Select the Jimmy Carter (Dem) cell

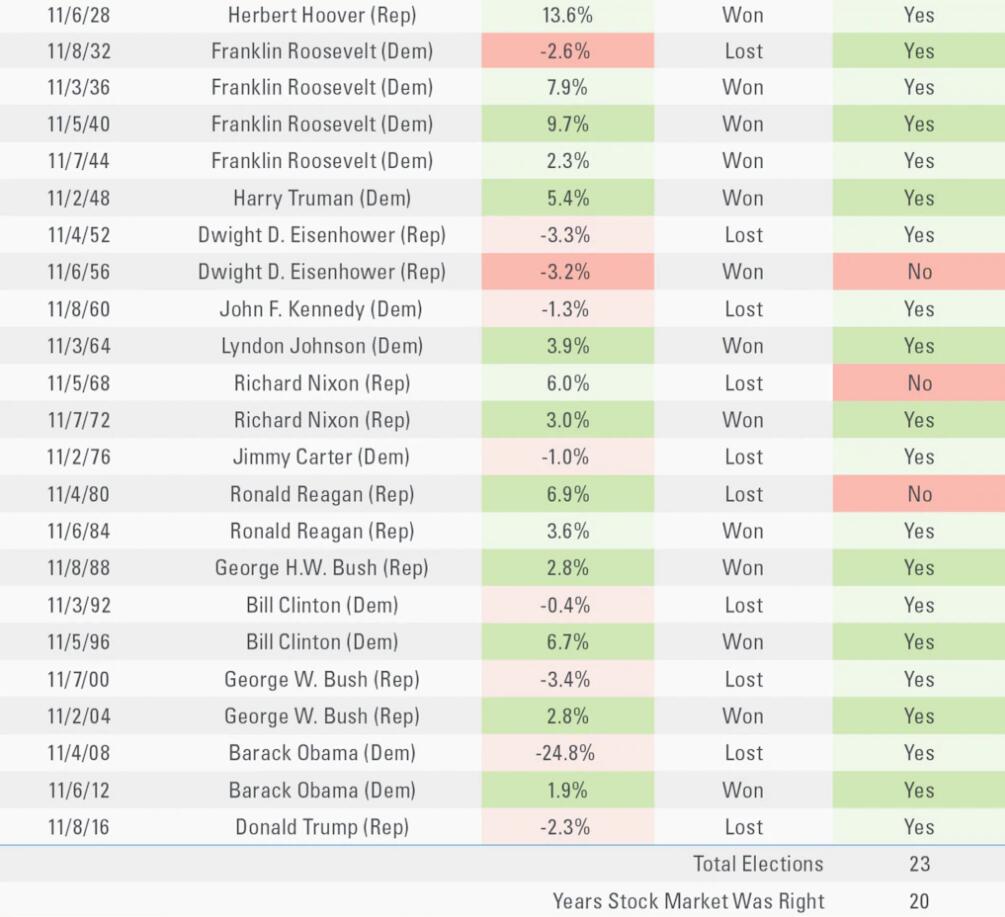tap(321, 457)
